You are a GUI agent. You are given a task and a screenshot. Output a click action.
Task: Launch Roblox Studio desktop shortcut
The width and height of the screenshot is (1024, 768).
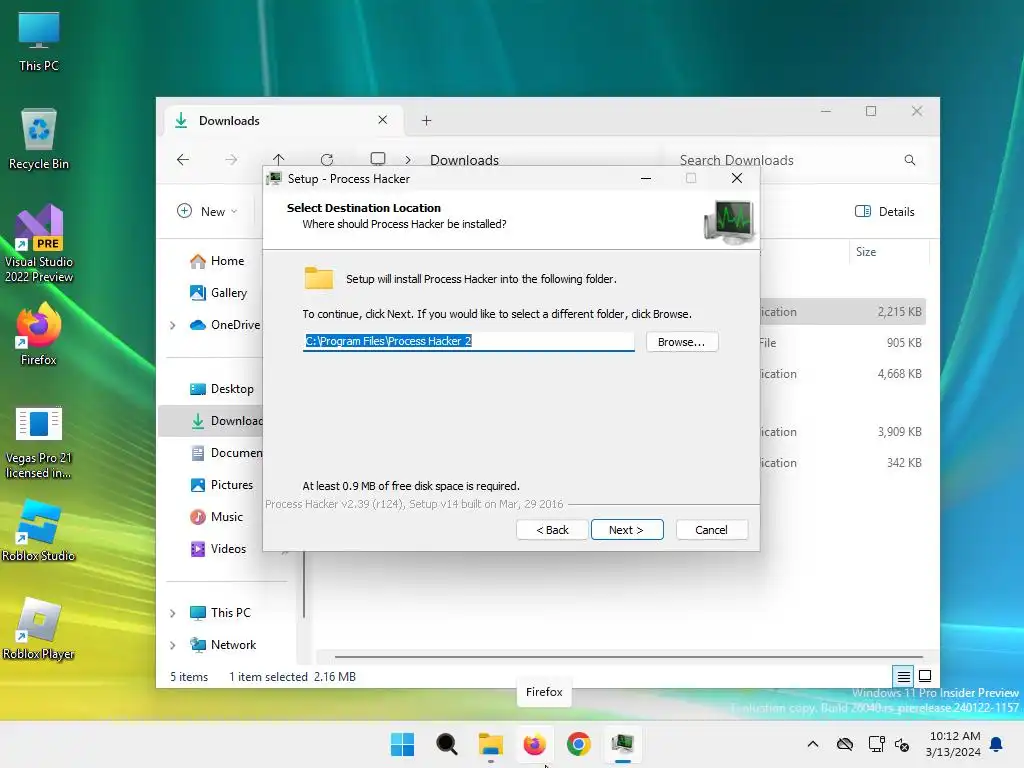click(39, 531)
